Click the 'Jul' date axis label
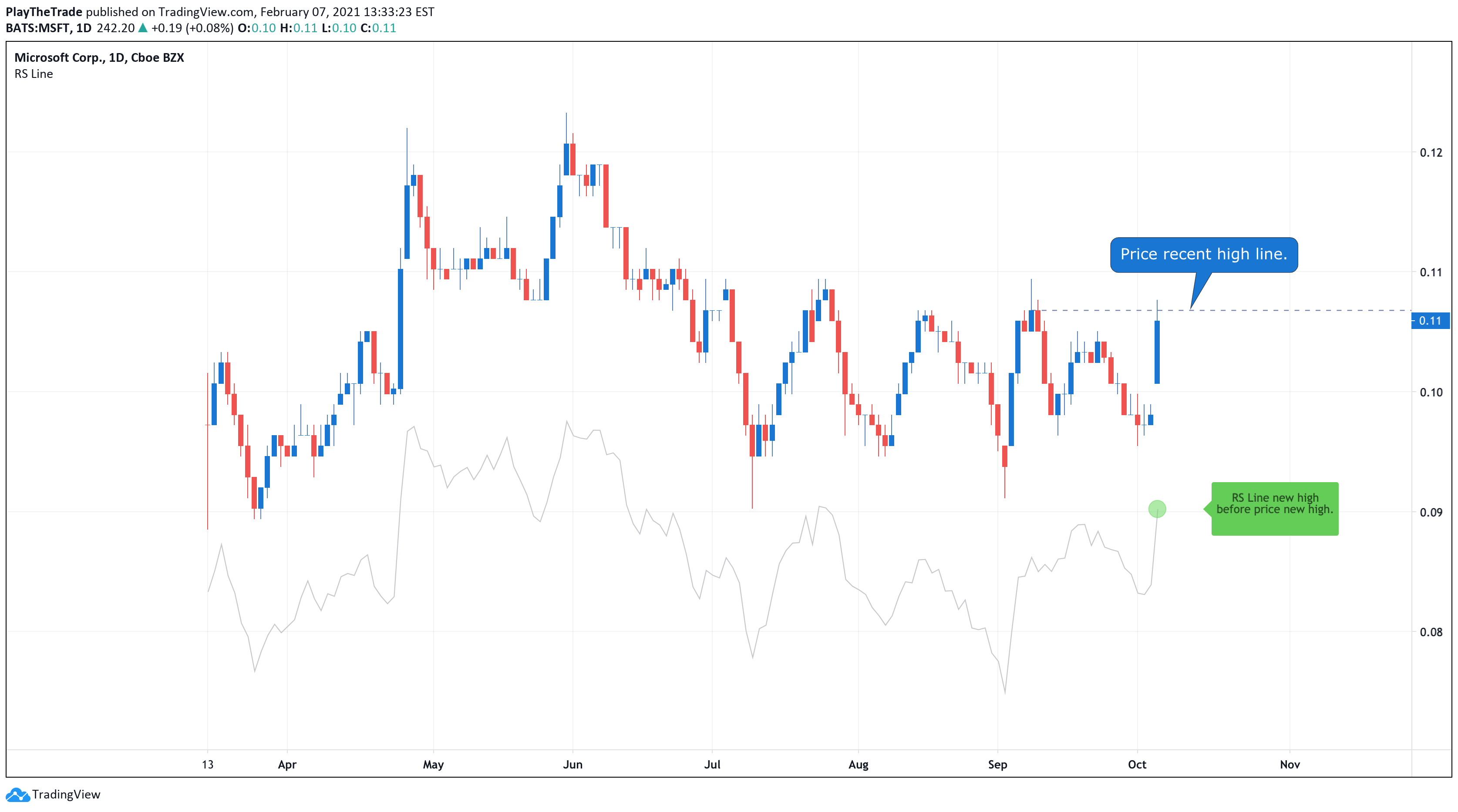The width and height of the screenshot is (1458, 812). [712, 765]
